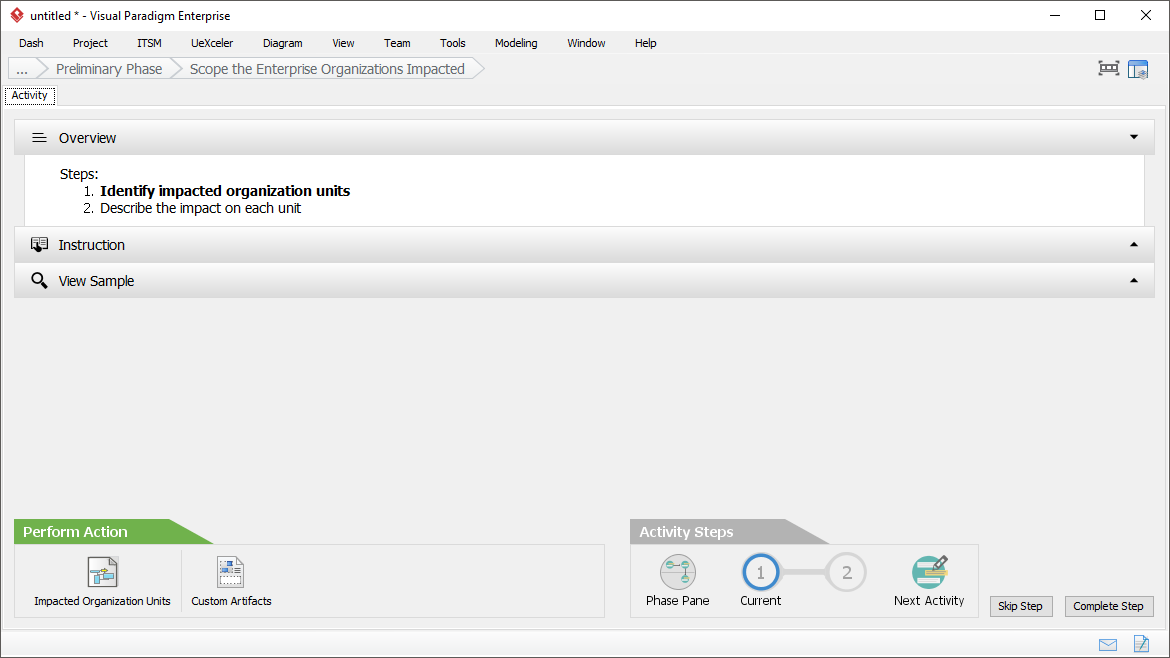Collapse the Overview section arrow
This screenshot has height=658, width=1170.
click(1133, 137)
